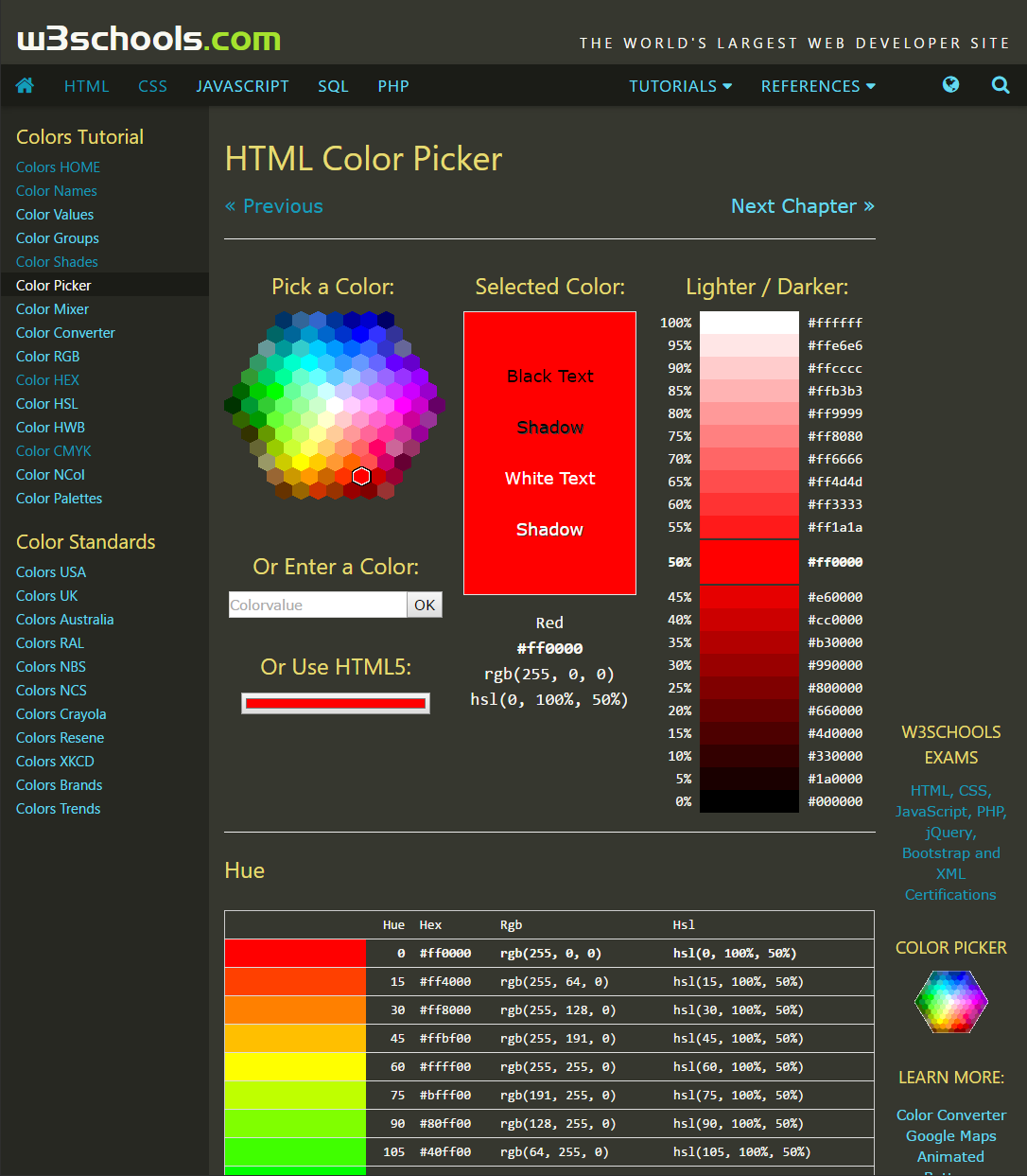1027x1176 pixels.
Task: Select Colors Crayola in the sidebar
Action: (x=61, y=713)
